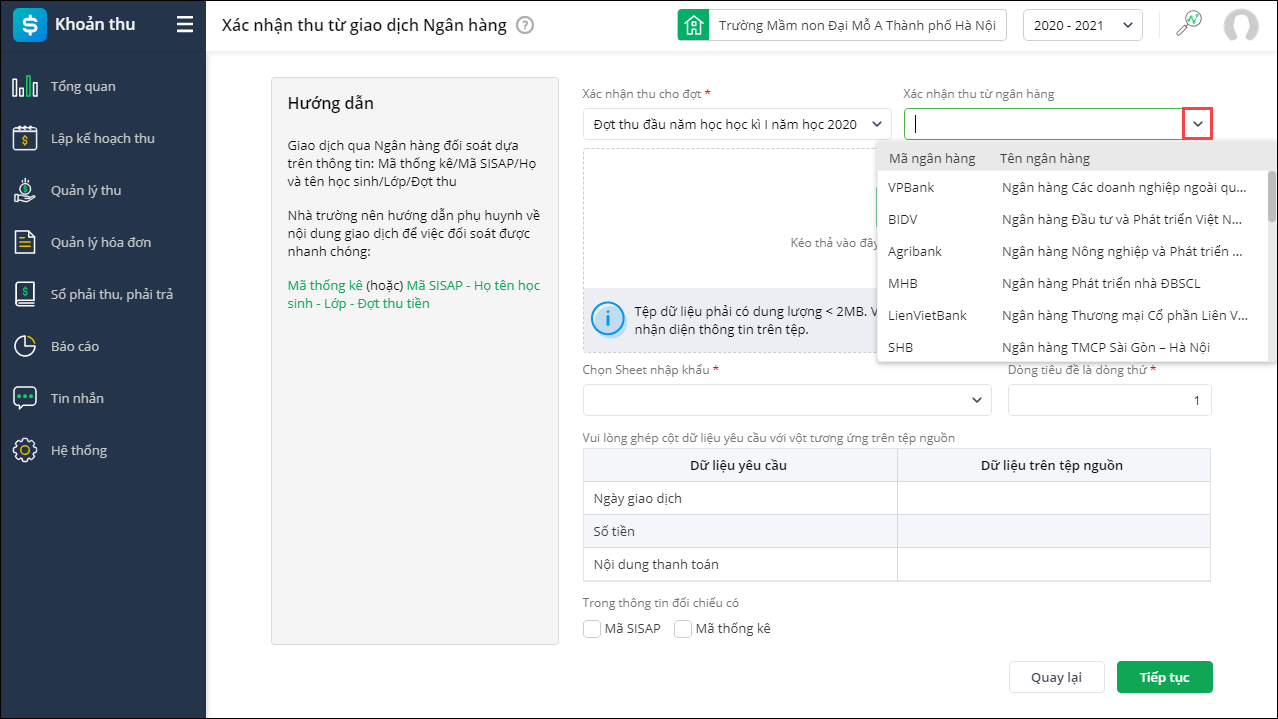
Task: Toggle the hamburger sidebar menu
Action: [x=185, y=25]
